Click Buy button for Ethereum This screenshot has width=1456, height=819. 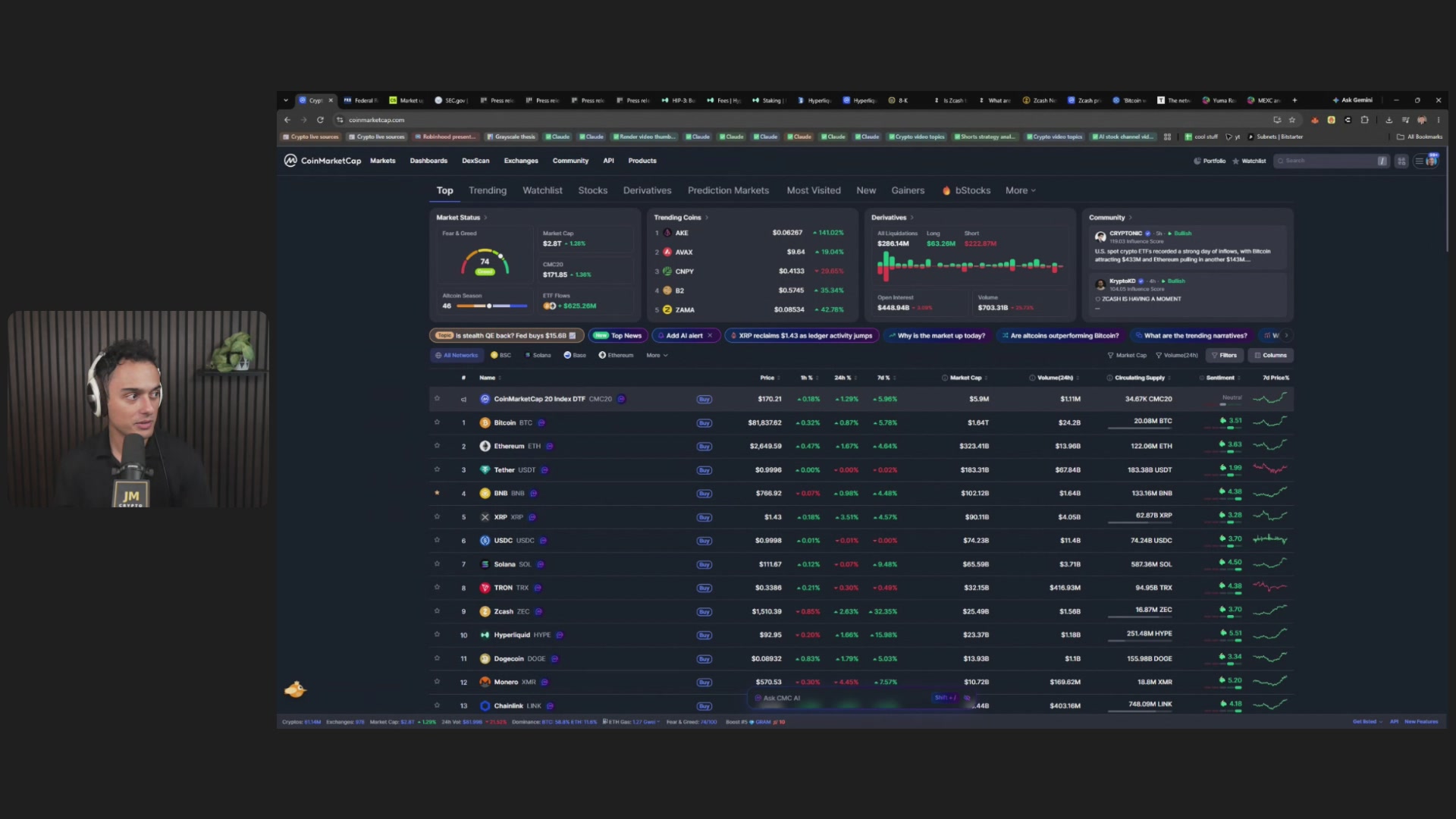704,447
